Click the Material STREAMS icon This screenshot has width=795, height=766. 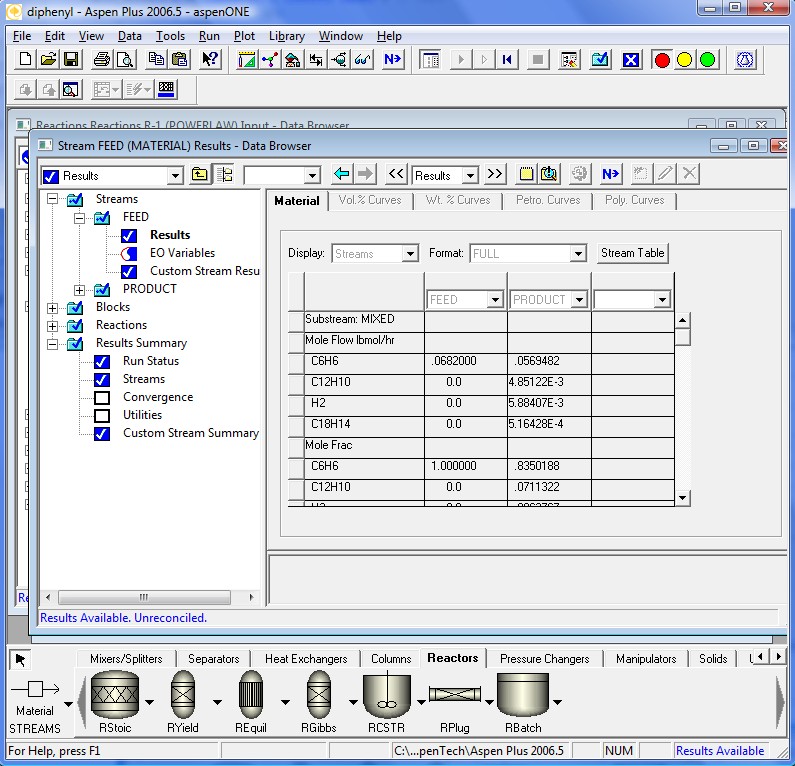pyautogui.click(x=35, y=690)
